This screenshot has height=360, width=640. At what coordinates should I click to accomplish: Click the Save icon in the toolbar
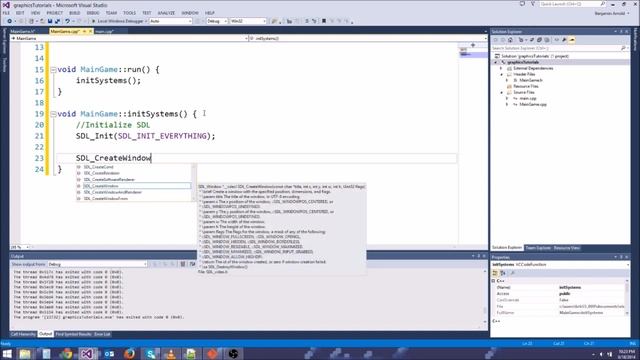click(50, 21)
